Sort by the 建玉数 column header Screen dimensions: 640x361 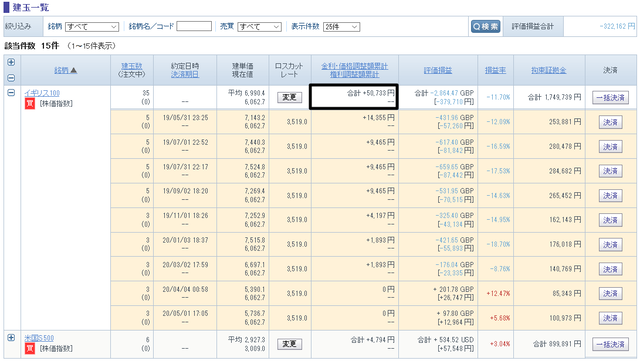tap(131, 66)
